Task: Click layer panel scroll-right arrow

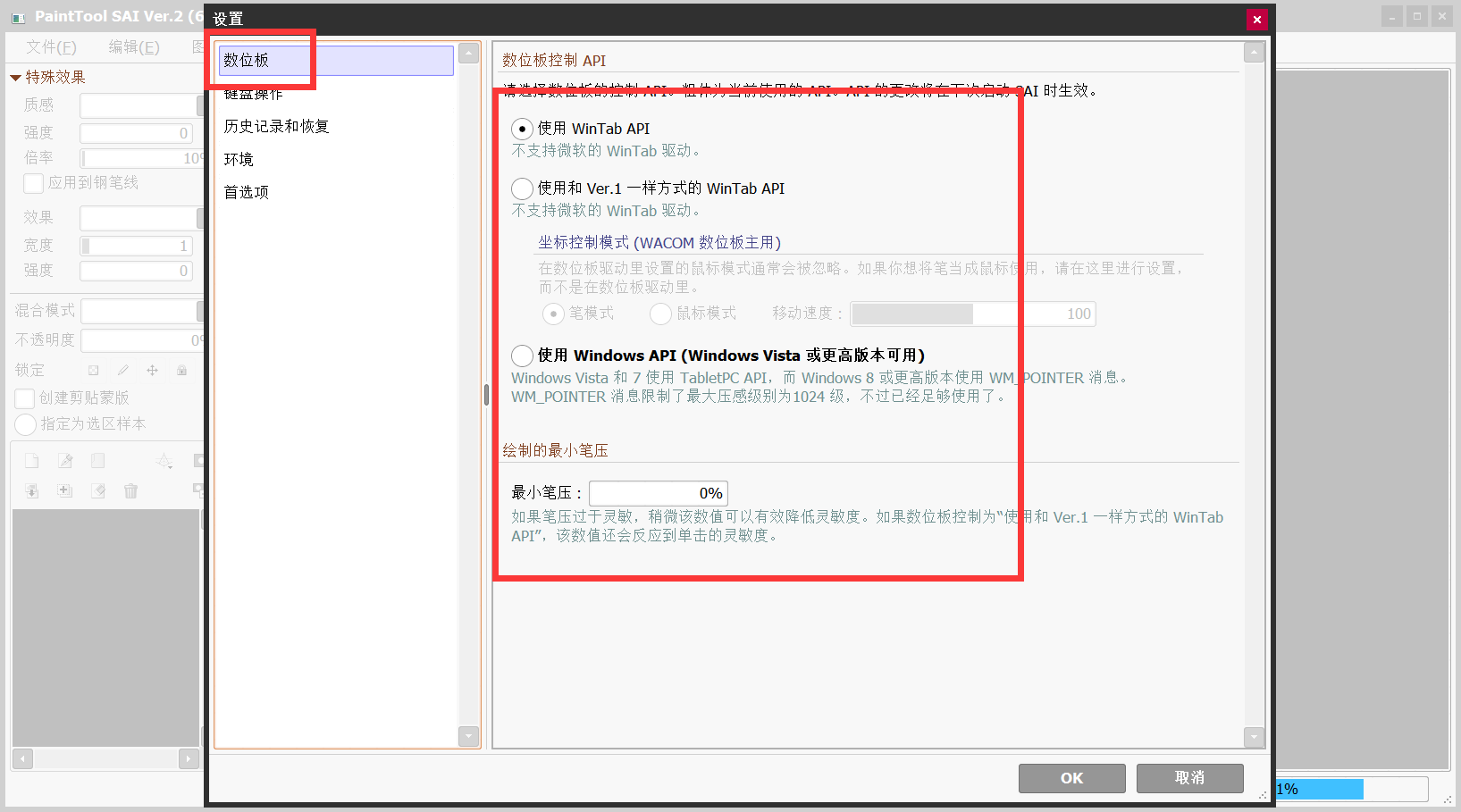Action: point(188,759)
